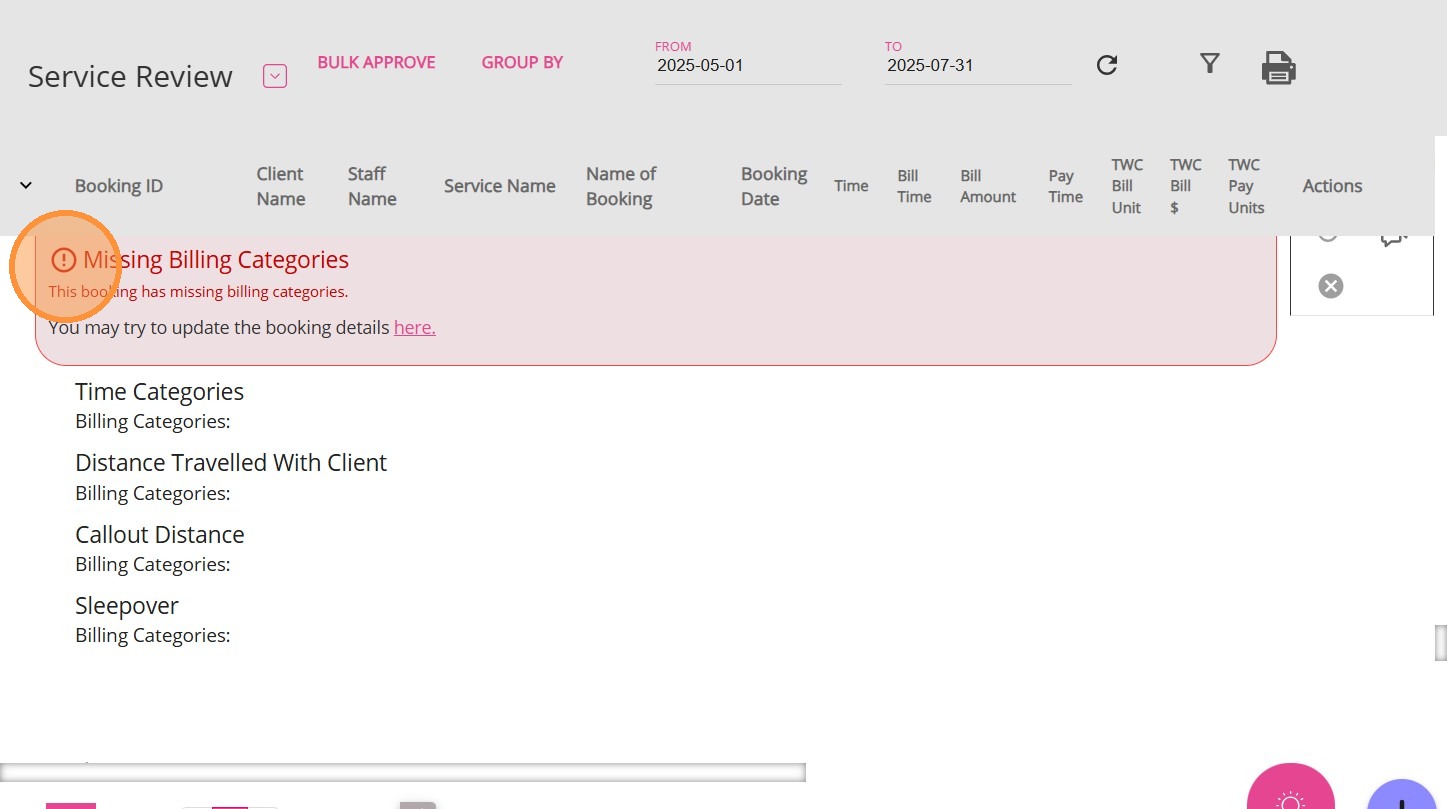Image resolution: width=1447 pixels, height=809 pixels.
Task: Select the FROM date field
Action: [748, 66]
